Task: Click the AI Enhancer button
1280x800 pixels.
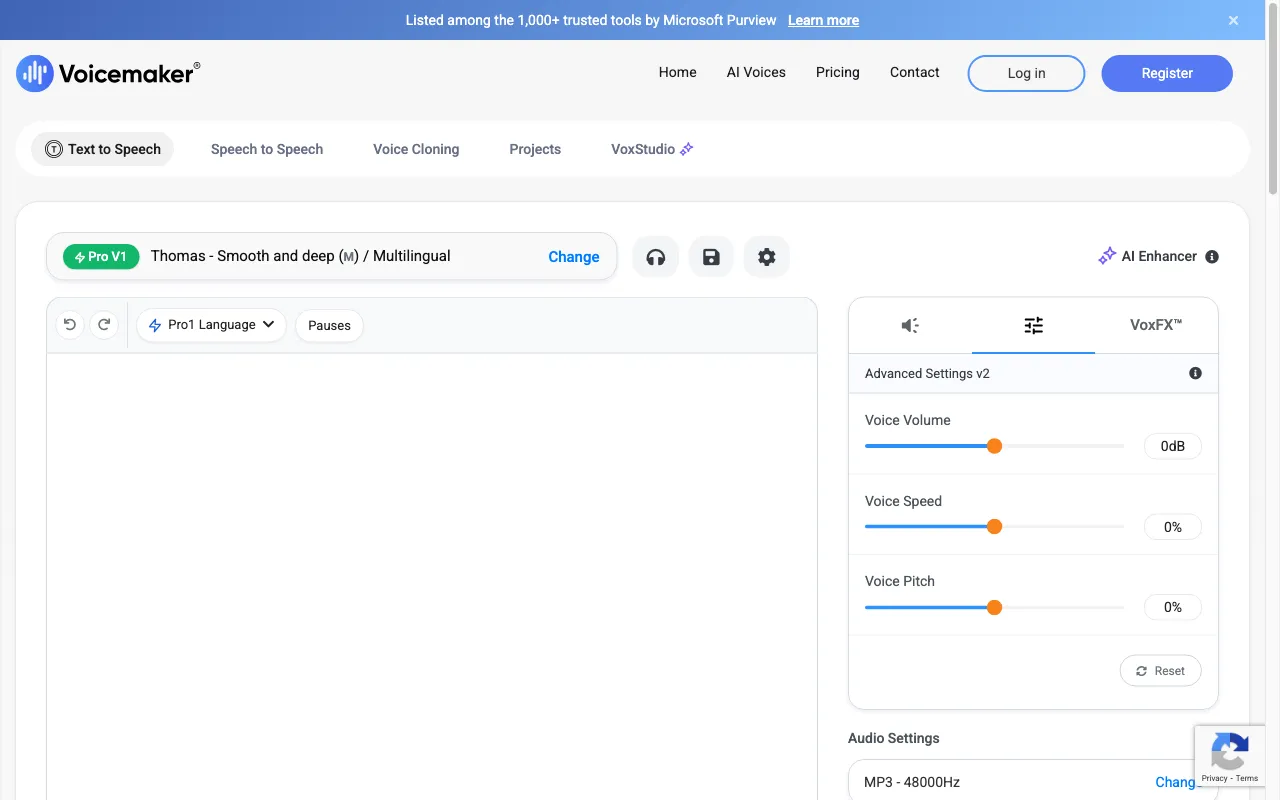Action: coord(1147,257)
